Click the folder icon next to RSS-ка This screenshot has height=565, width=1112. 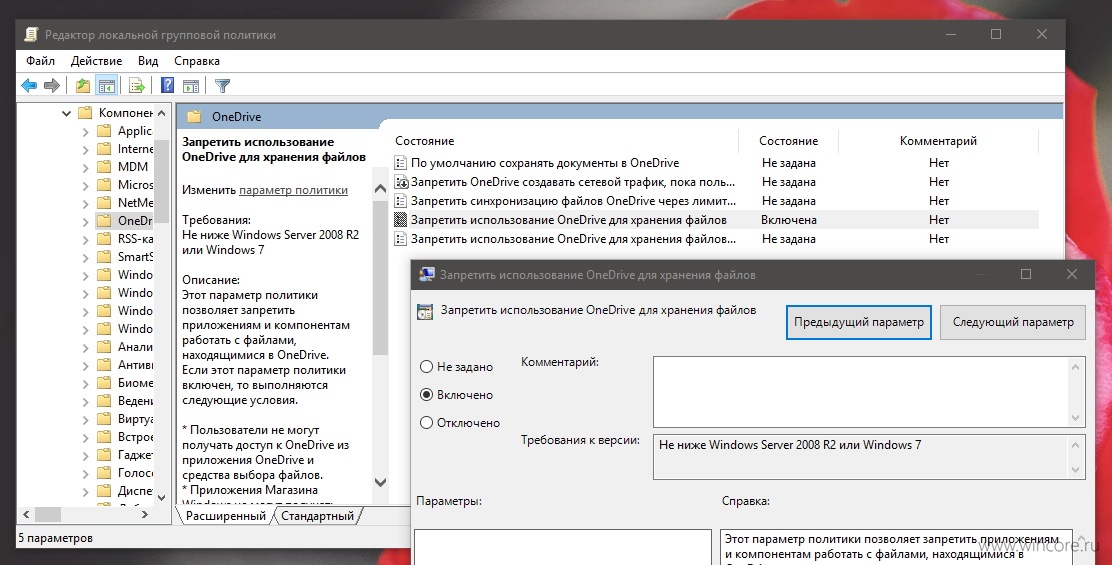pyautogui.click(x=104, y=239)
